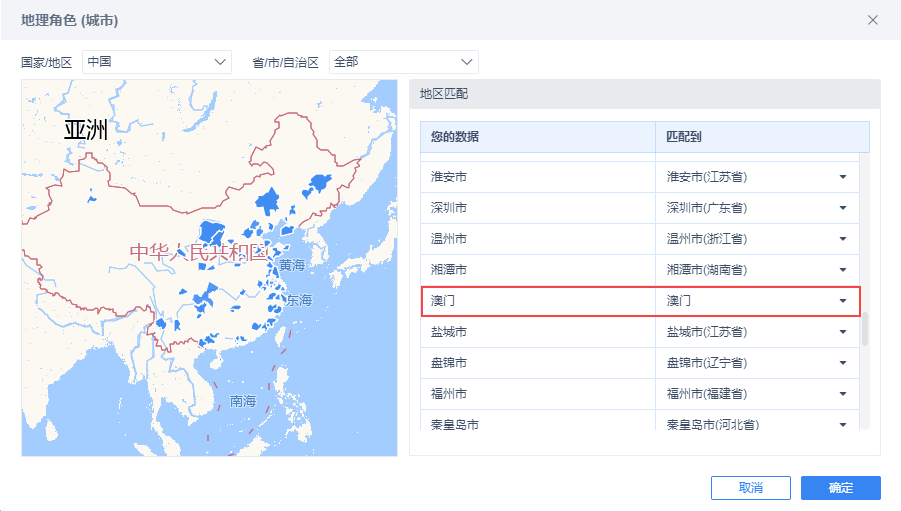Expand match options for 温州市
Viewport: 901px width, 511px height.
click(x=842, y=239)
